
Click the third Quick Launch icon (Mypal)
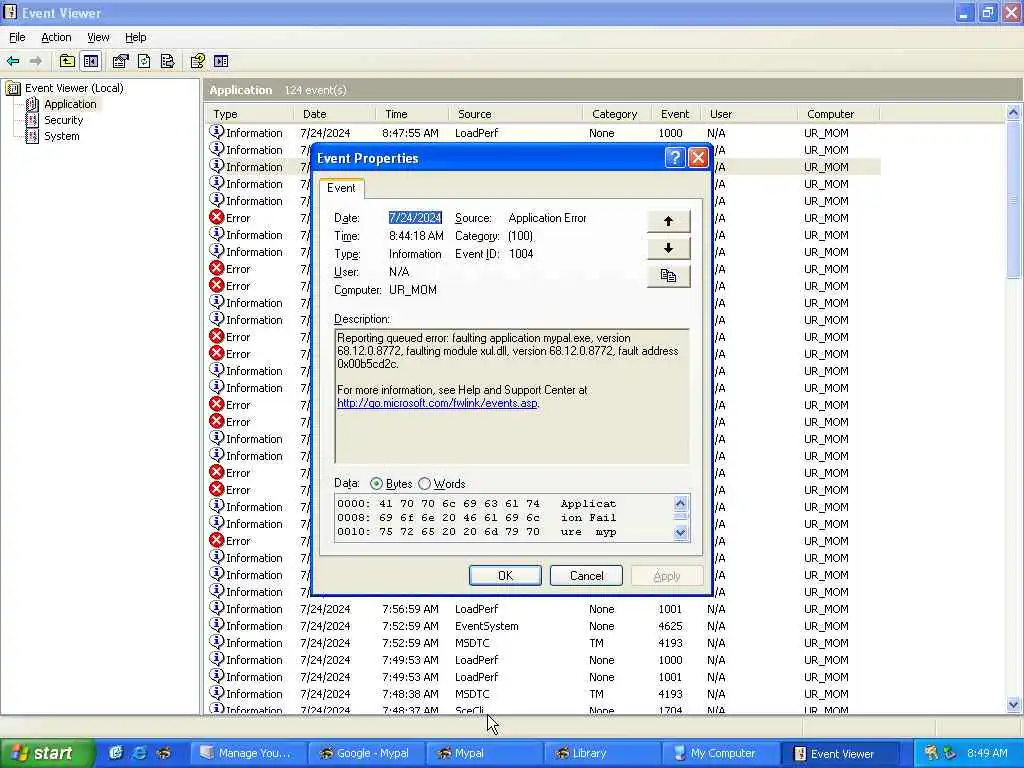tap(163, 753)
